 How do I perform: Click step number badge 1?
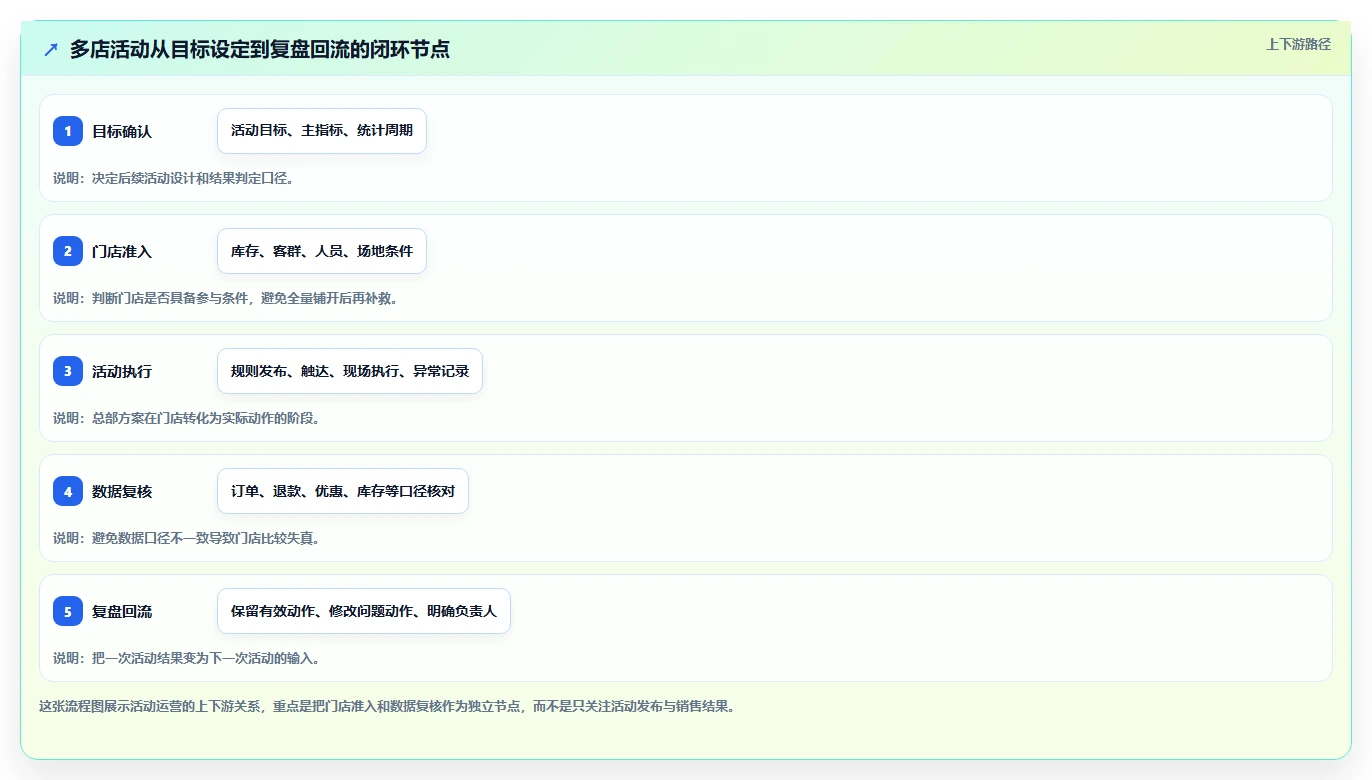[68, 131]
